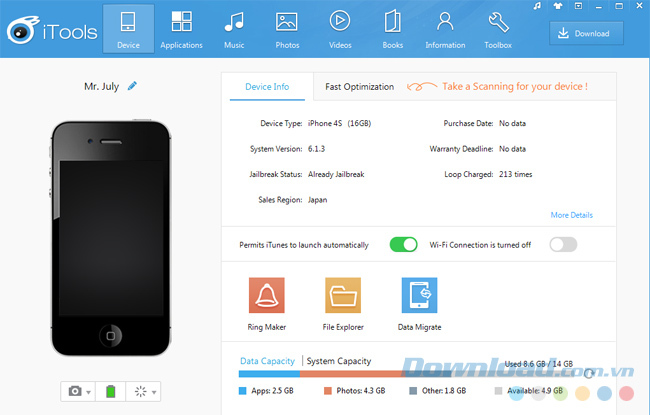Click Take a Scanning for your device

(515, 86)
